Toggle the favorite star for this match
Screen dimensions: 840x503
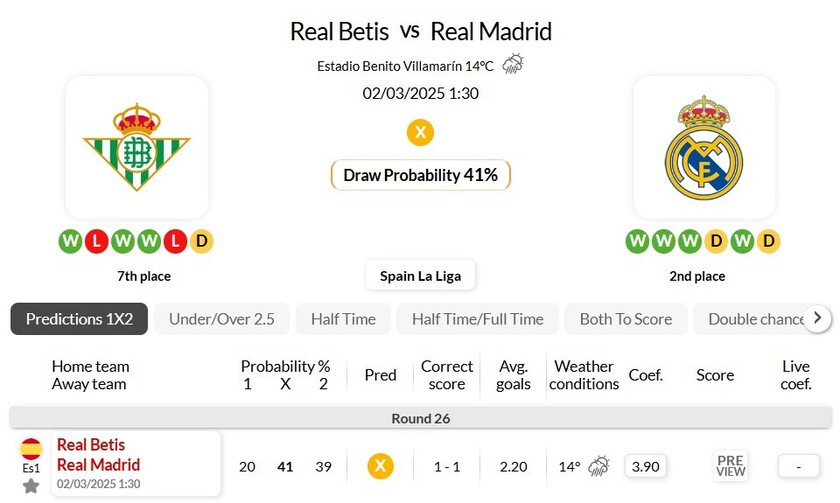(31, 486)
